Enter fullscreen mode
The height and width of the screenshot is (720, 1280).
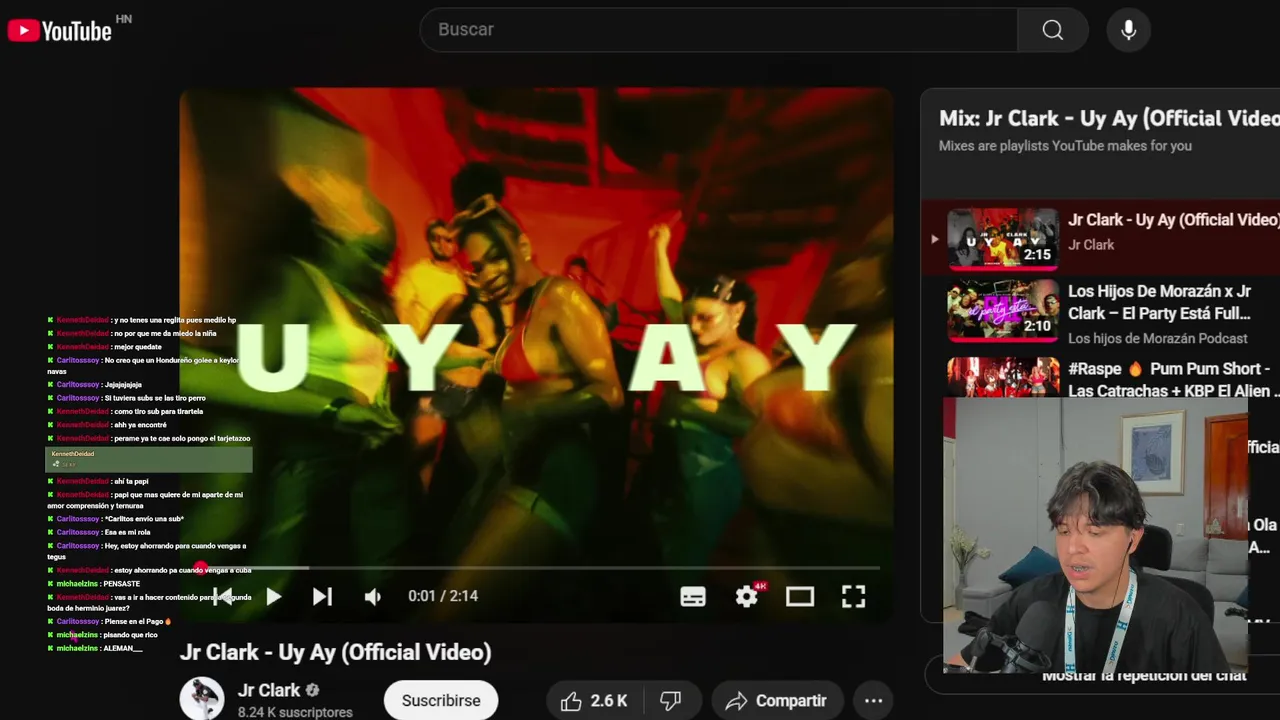coord(853,597)
